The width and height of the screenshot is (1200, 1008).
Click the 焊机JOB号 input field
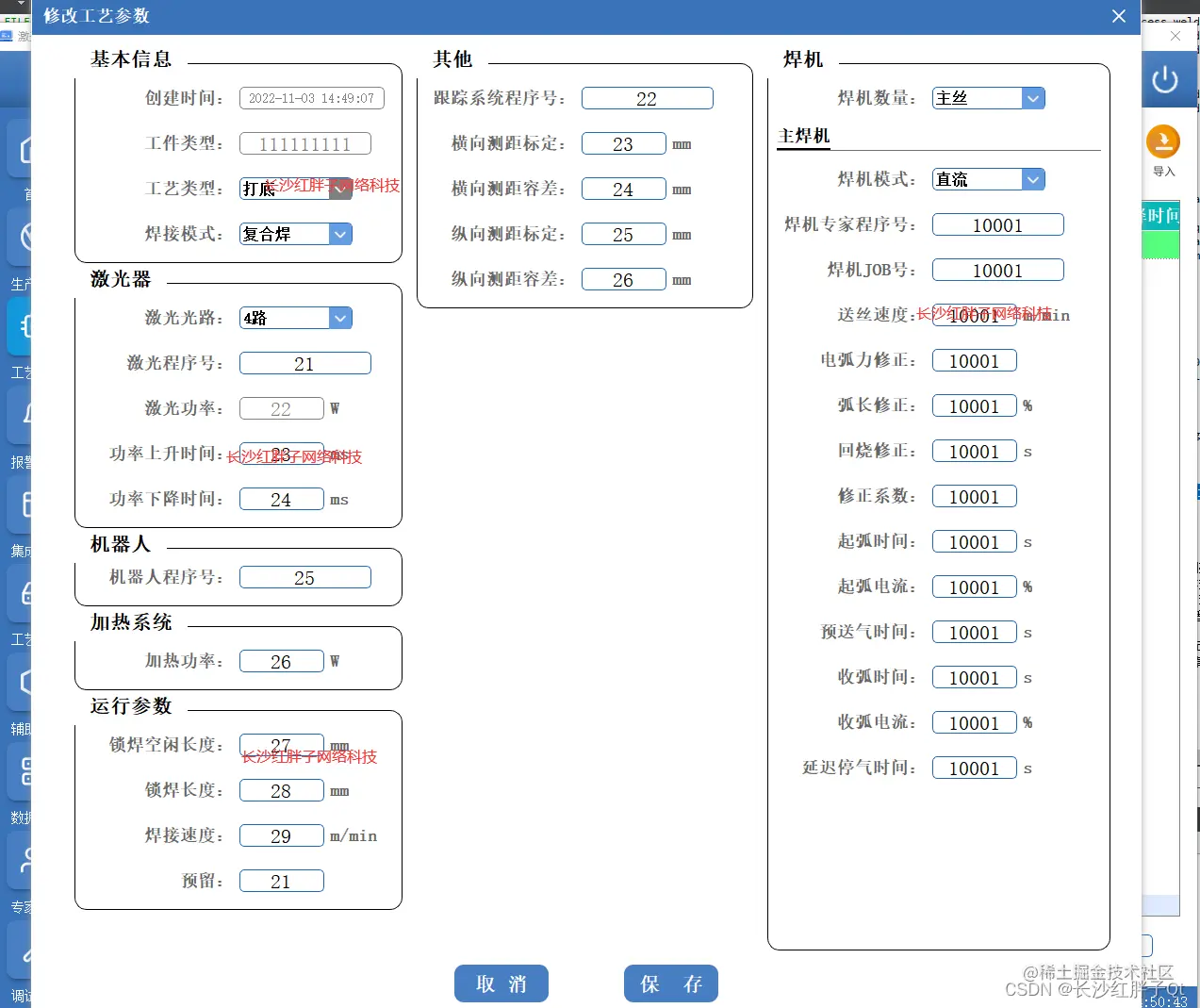point(997,270)
